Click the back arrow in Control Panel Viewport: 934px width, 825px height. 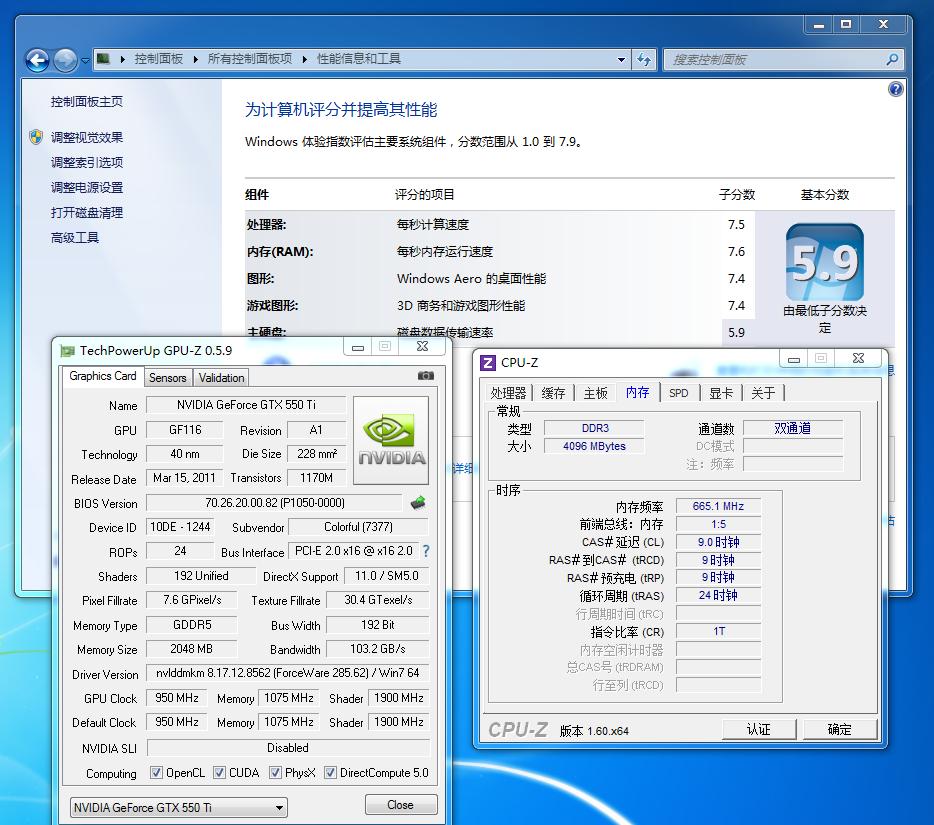36,59
